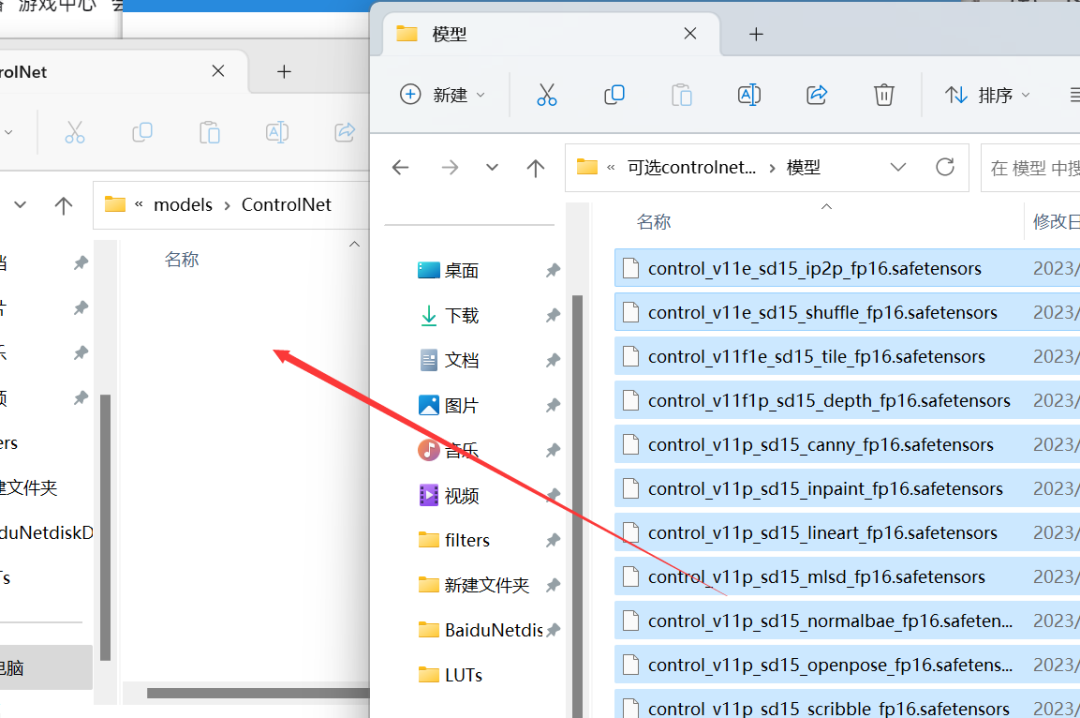Screen dimensions: 1080x718
Task: Refresh the 模型 folder view
Action: [945, 167]
